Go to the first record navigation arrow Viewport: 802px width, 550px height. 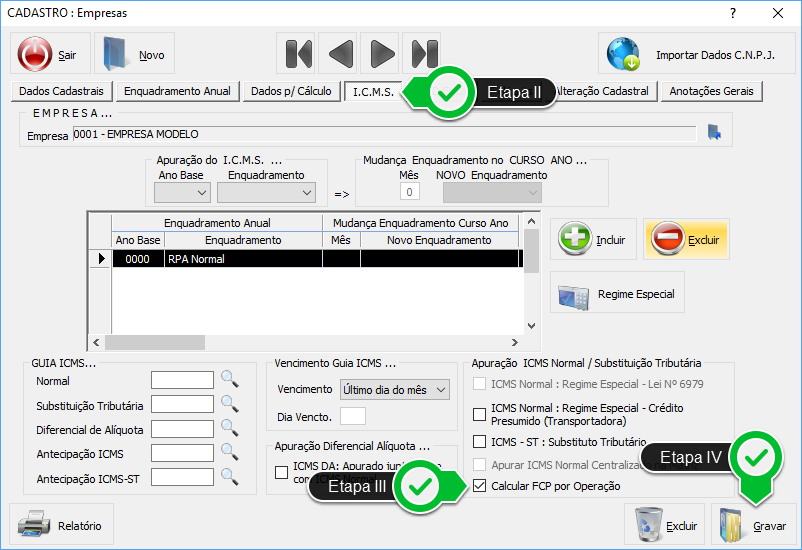(299, 53)
